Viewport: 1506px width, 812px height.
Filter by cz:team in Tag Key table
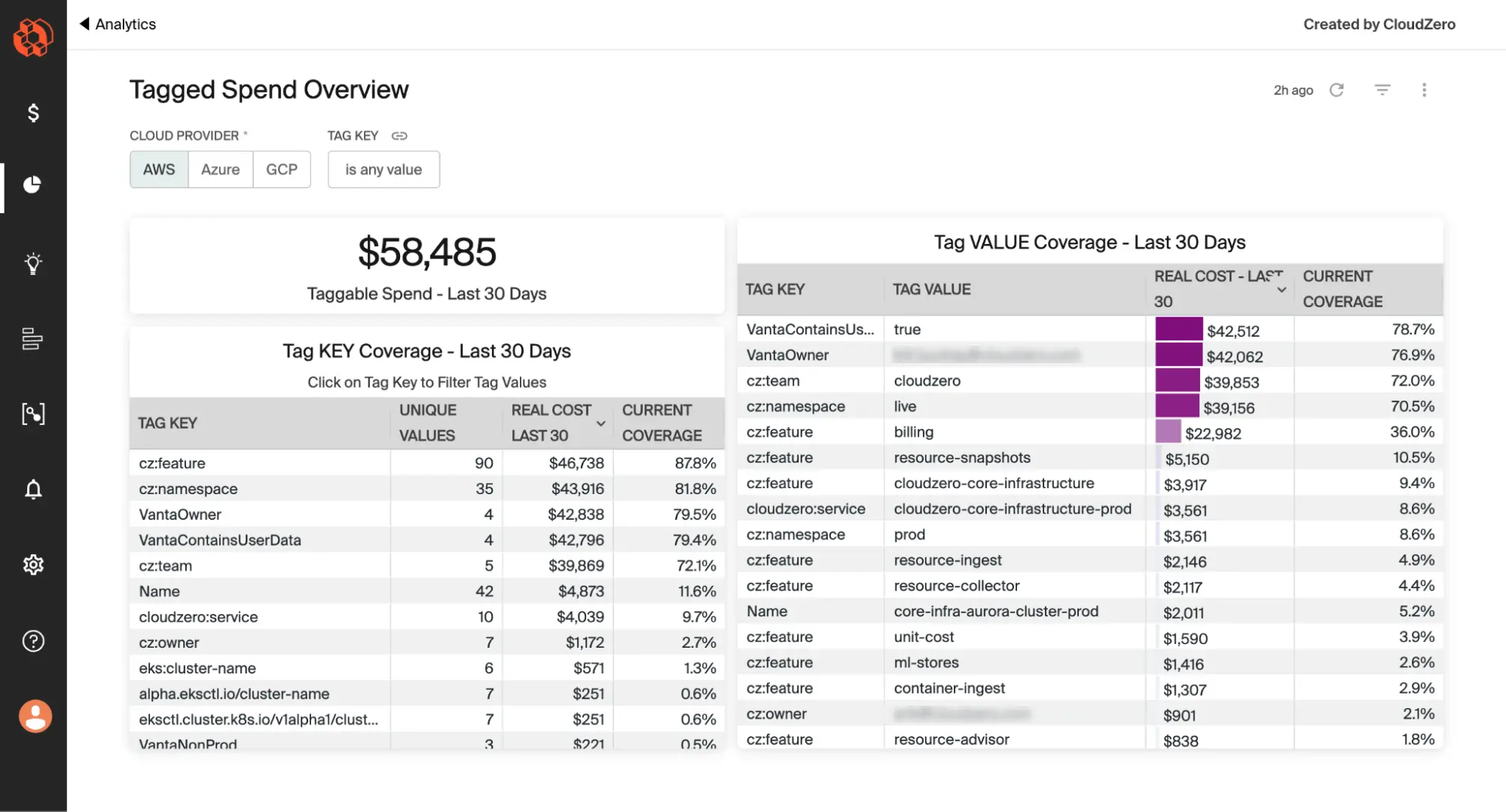point(165,566)
